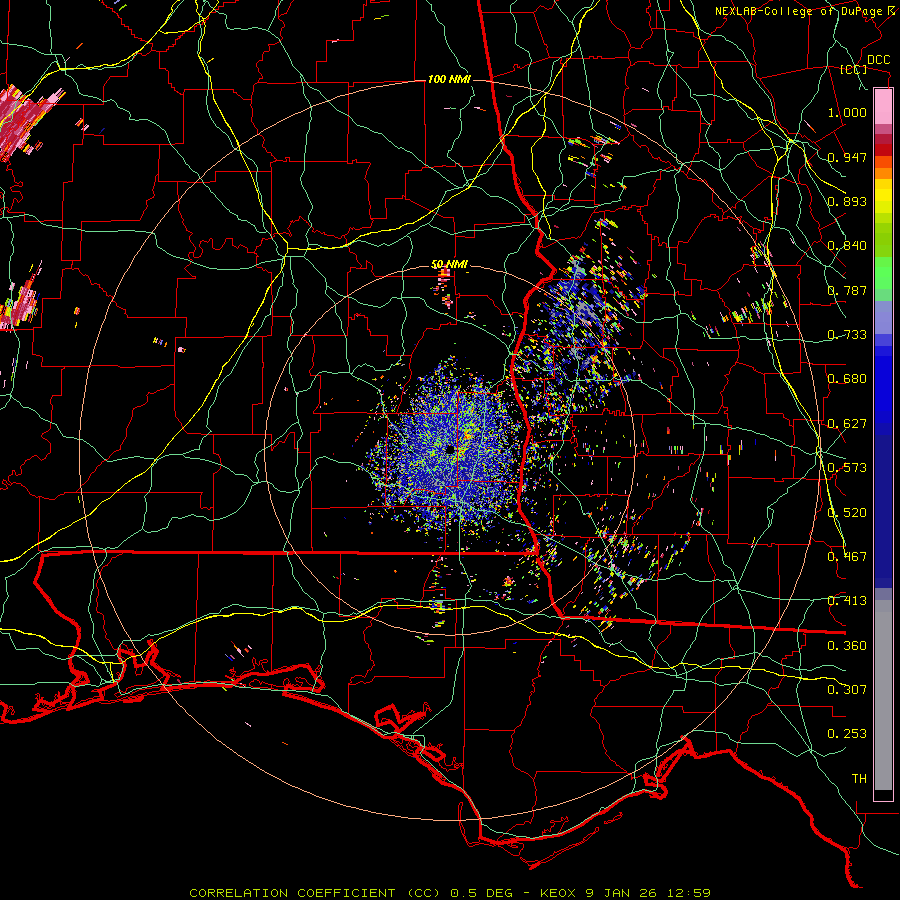Pick the yellow segment of the color bar
The height and width of the screenshot is (900, 900).
[883, 196]
